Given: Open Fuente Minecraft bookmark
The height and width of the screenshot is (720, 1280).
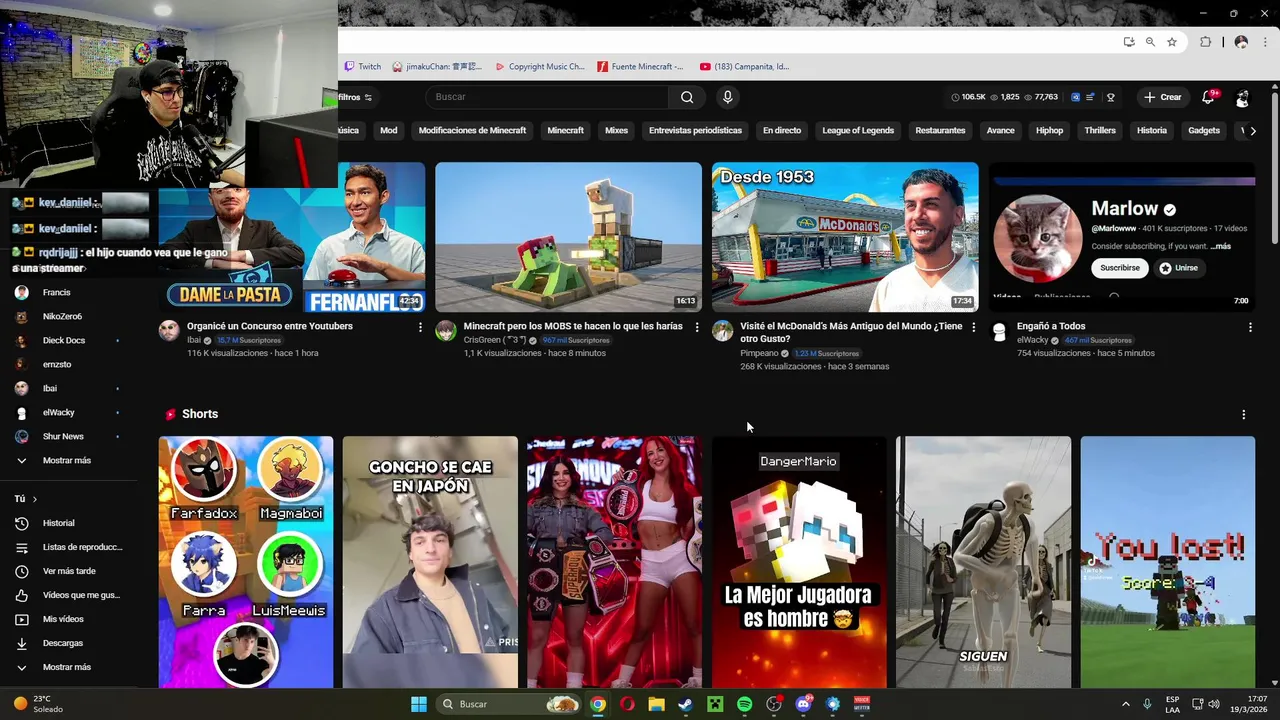Looking at the screenshot, I should point(640,67).
